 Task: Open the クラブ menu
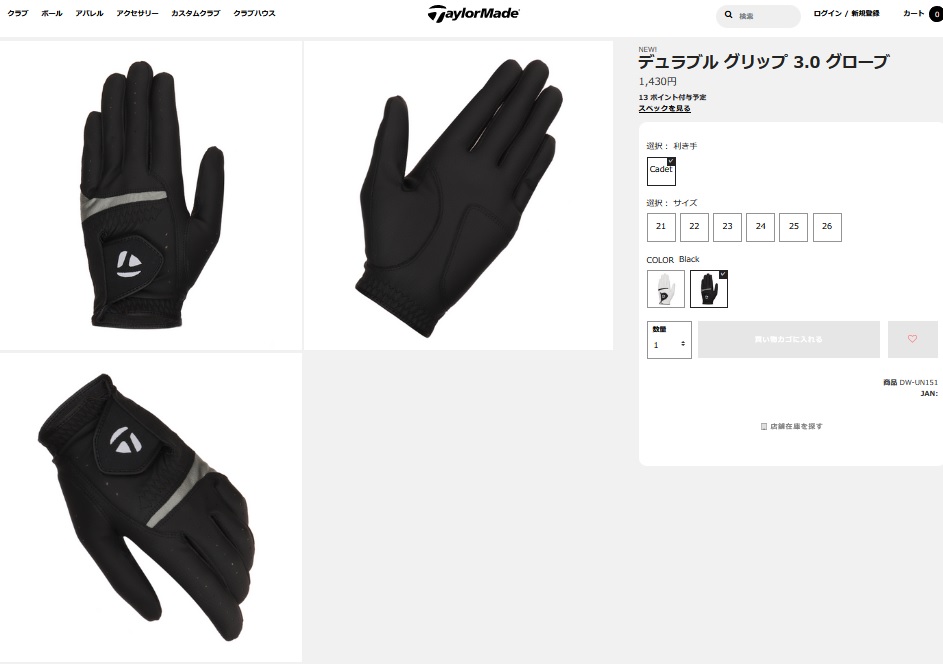pos(17,13)
